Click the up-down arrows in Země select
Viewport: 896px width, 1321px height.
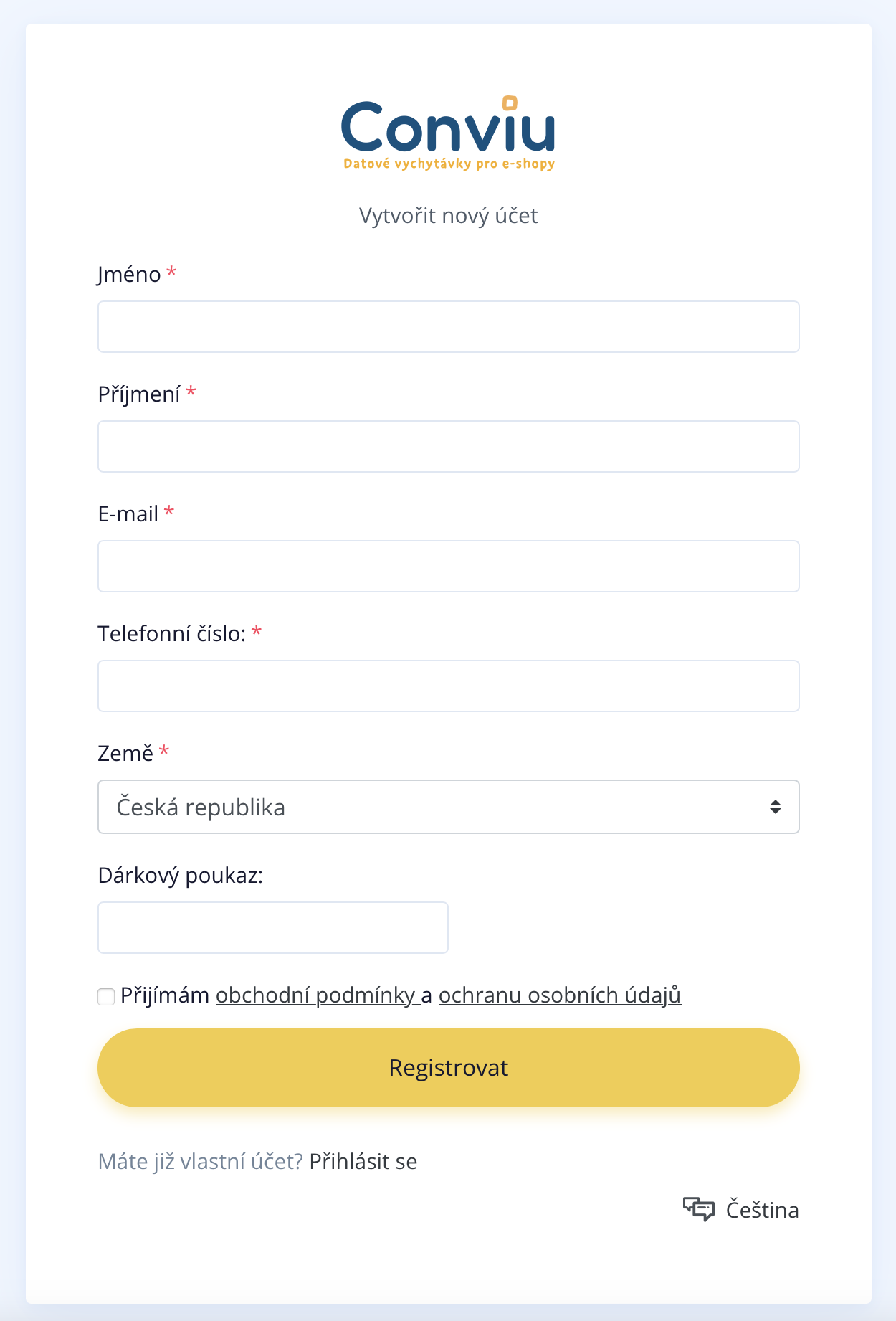[x=775, y=807]
